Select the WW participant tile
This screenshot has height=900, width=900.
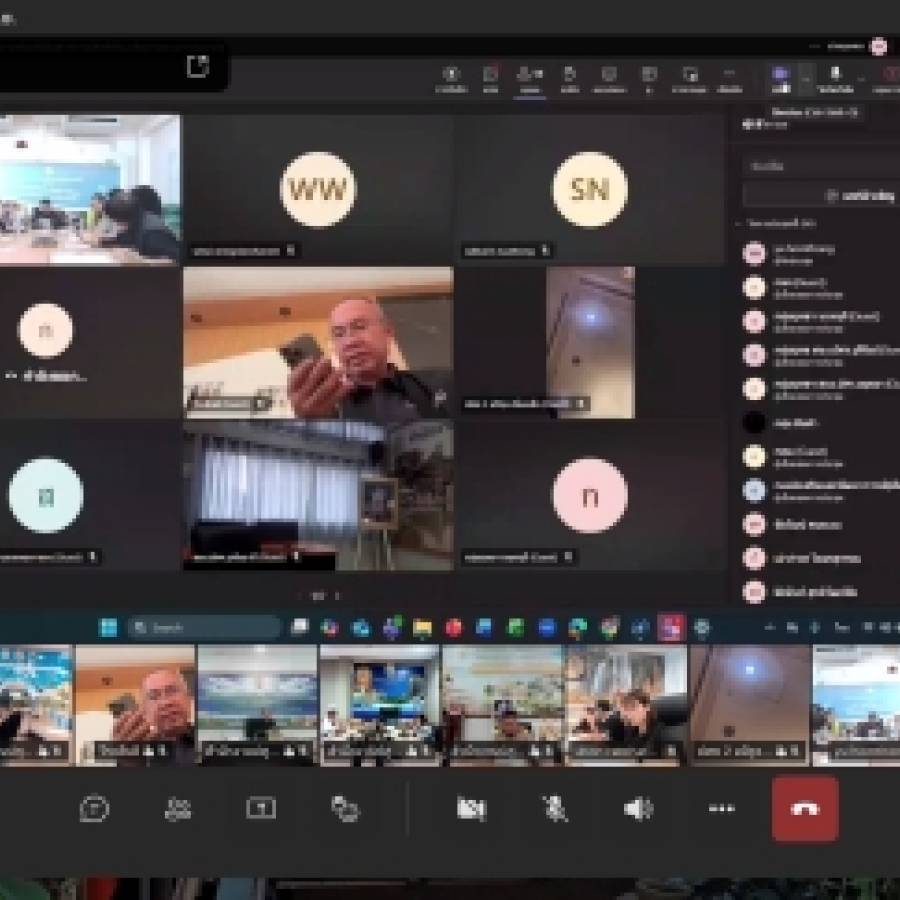(x=318, y=189)
